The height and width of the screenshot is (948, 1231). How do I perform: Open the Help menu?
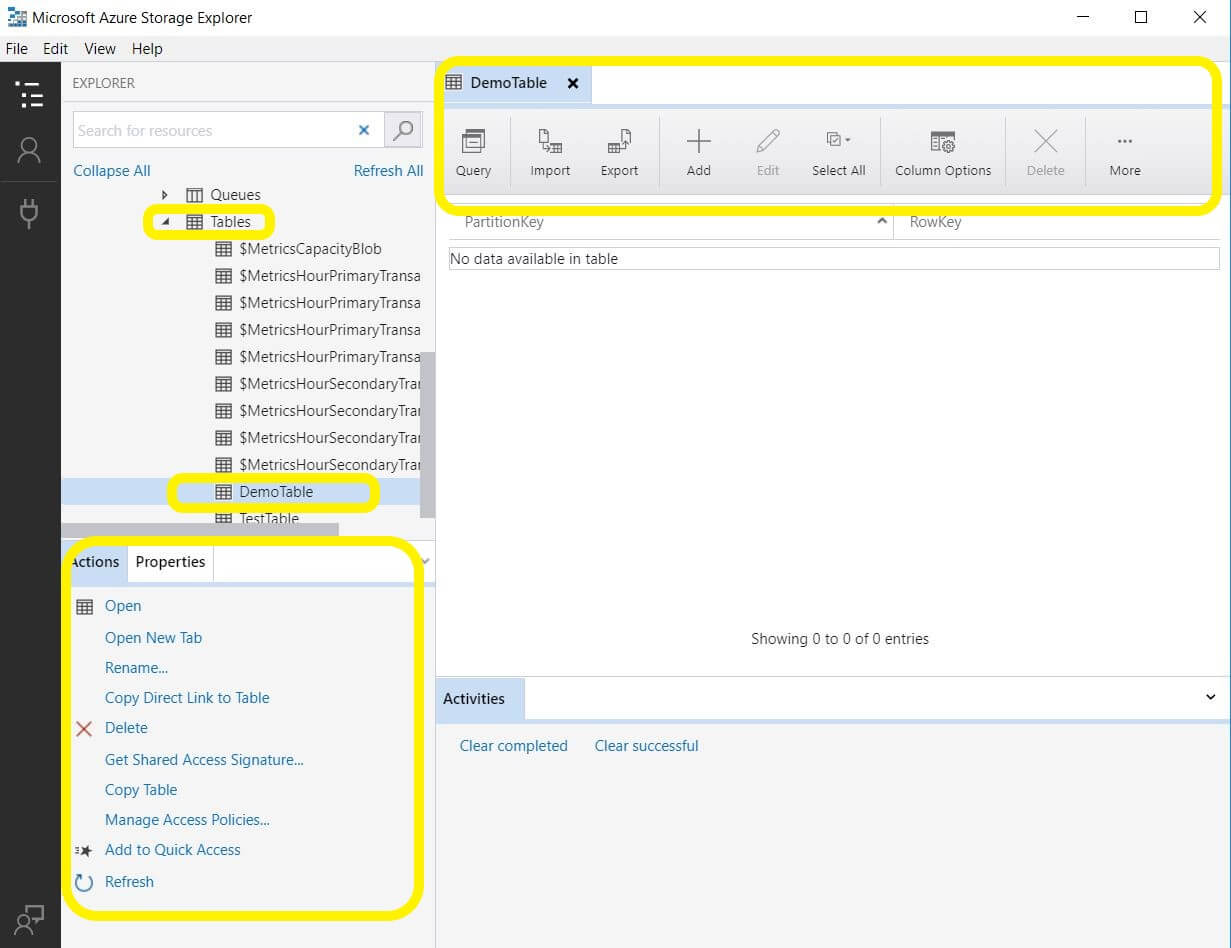(x=147, y=48)
